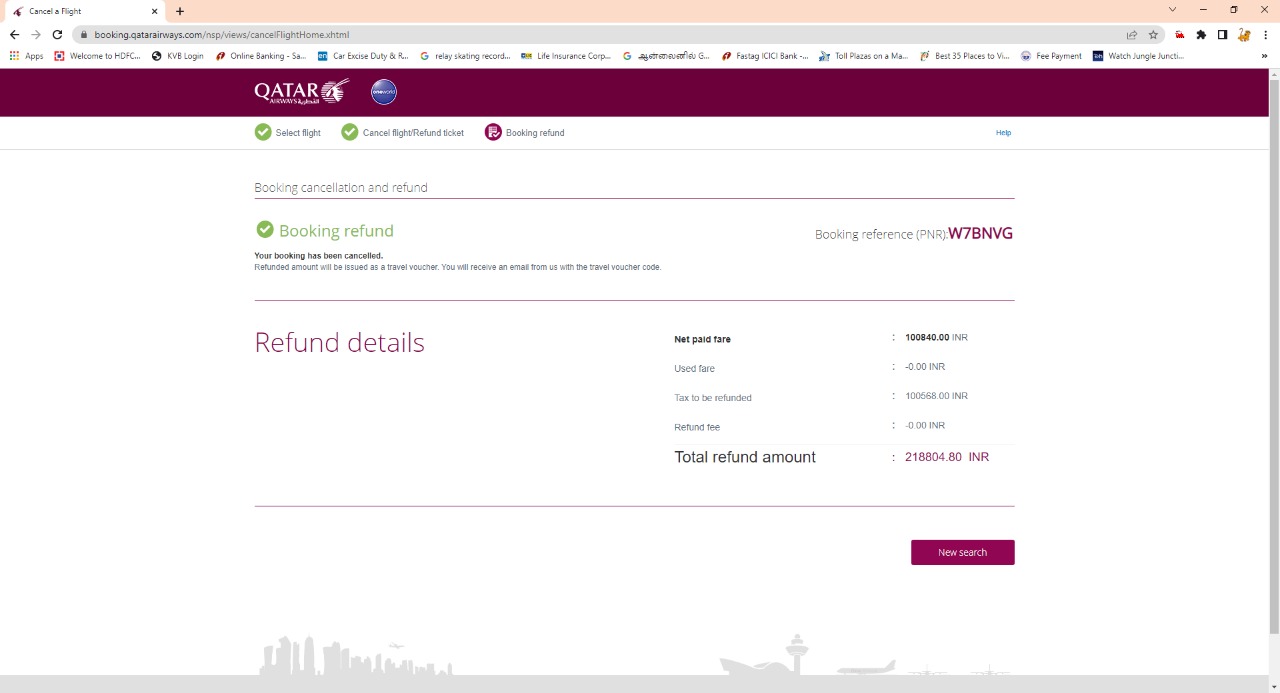Click the Cancel flight/Refund ticket step checkmark
This screenshot has height=693, width=1280.
click(x=349, y=132)
